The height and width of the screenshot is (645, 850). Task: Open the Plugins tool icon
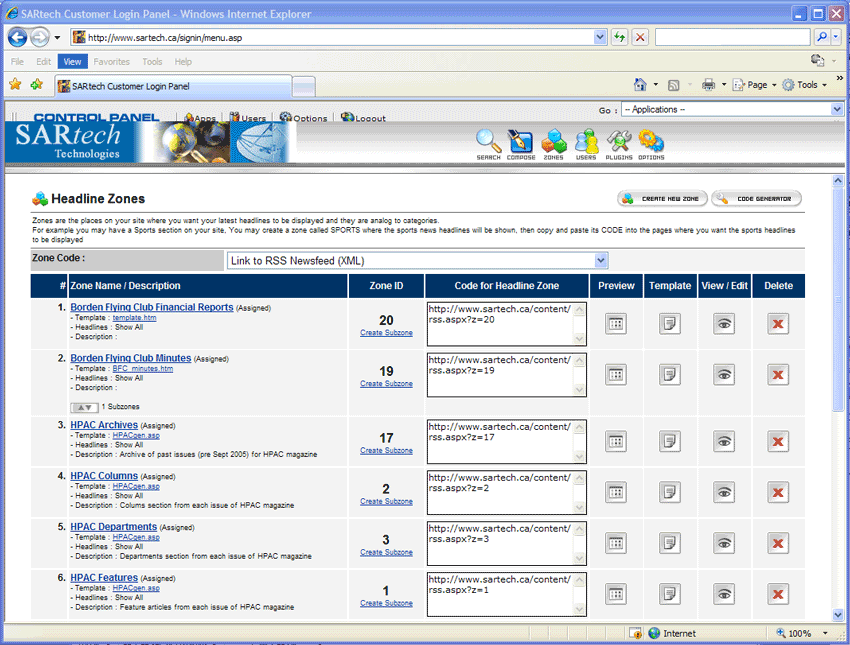(x=619, y=144)
